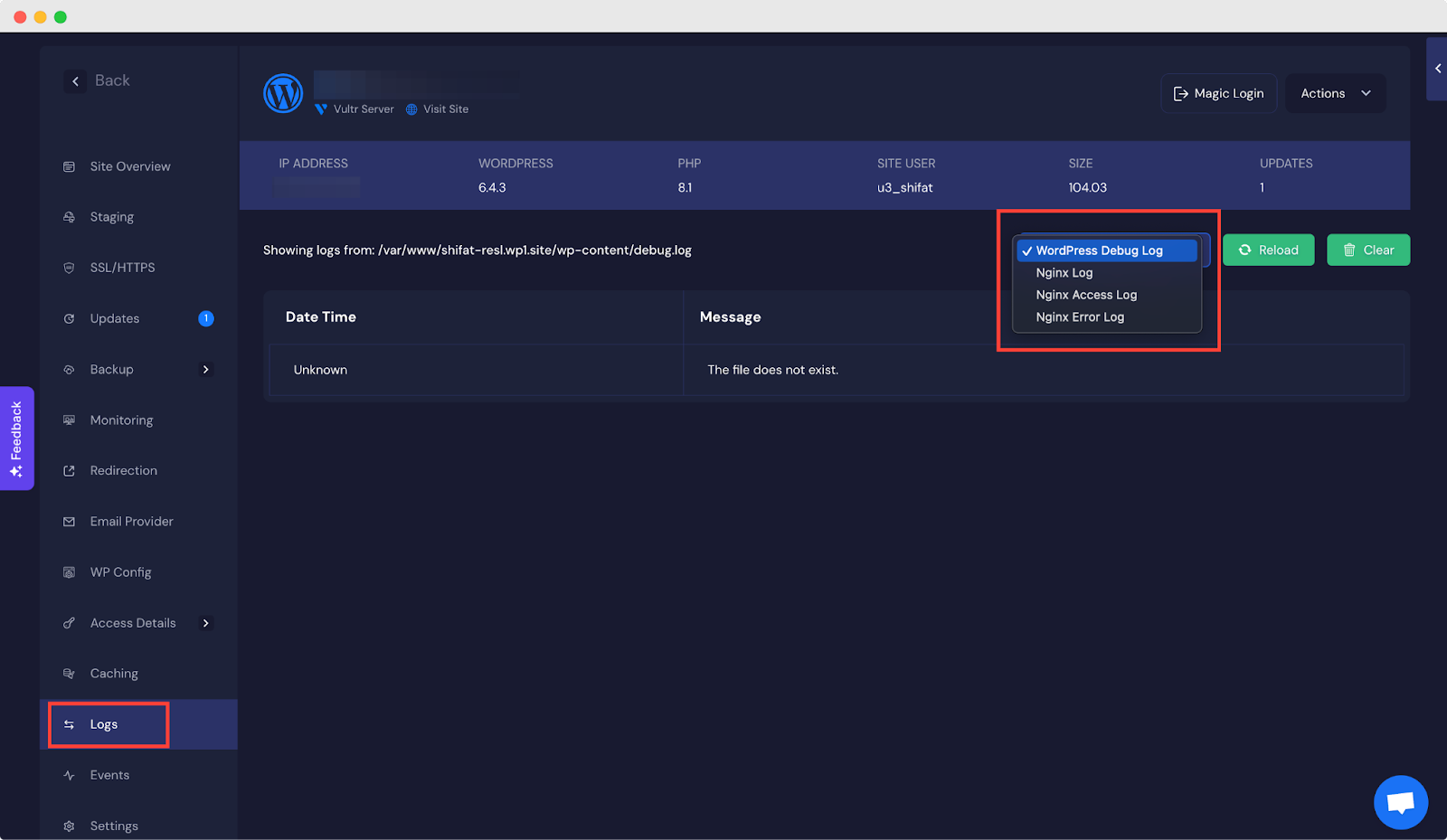Click the Settings gear icon
Image resolution: width=1447 pixels, height=840 pixels.
(69, 826)
